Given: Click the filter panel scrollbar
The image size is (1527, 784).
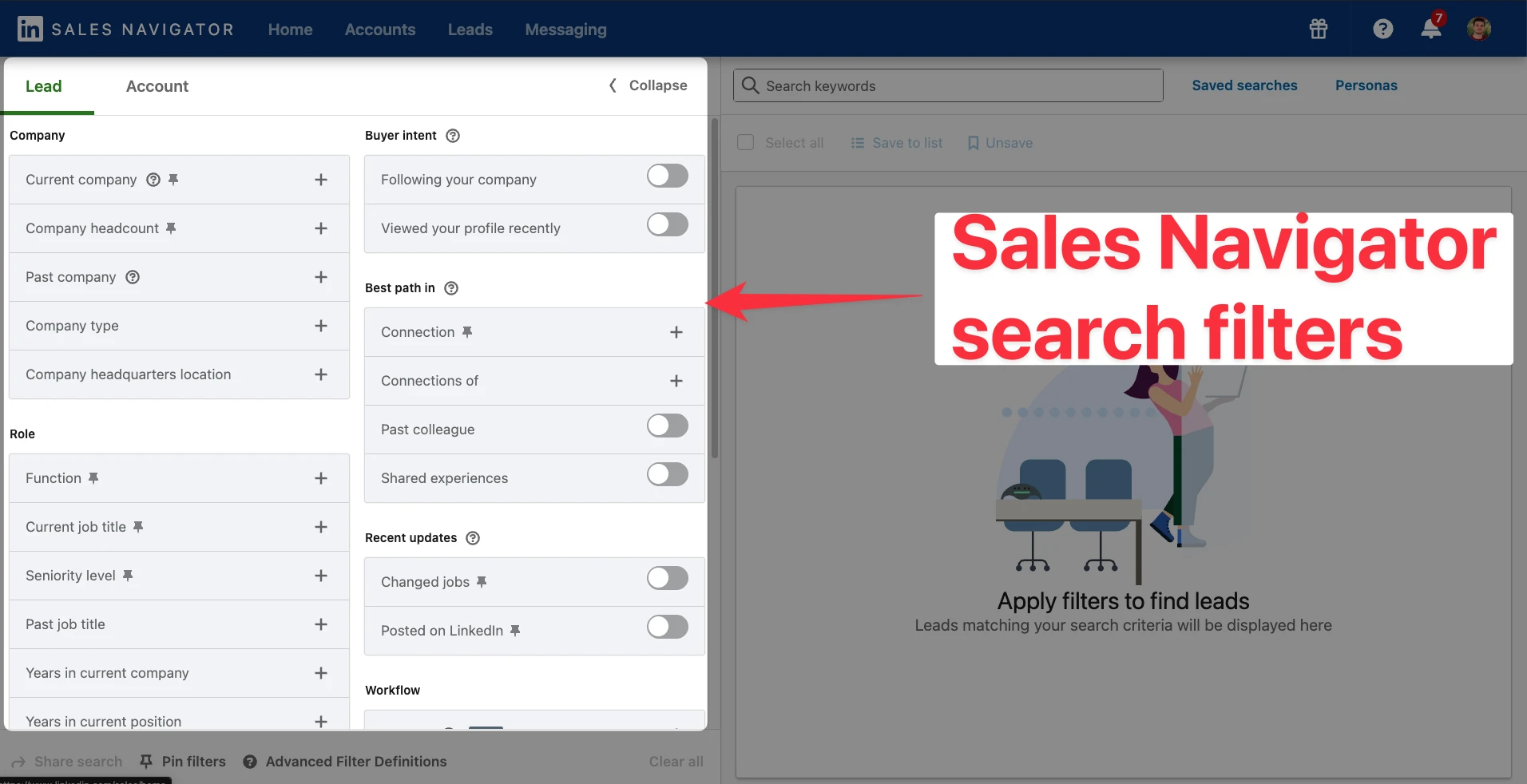Looking at the screenshot, I should pyautogui.click(x=715, y=287).
